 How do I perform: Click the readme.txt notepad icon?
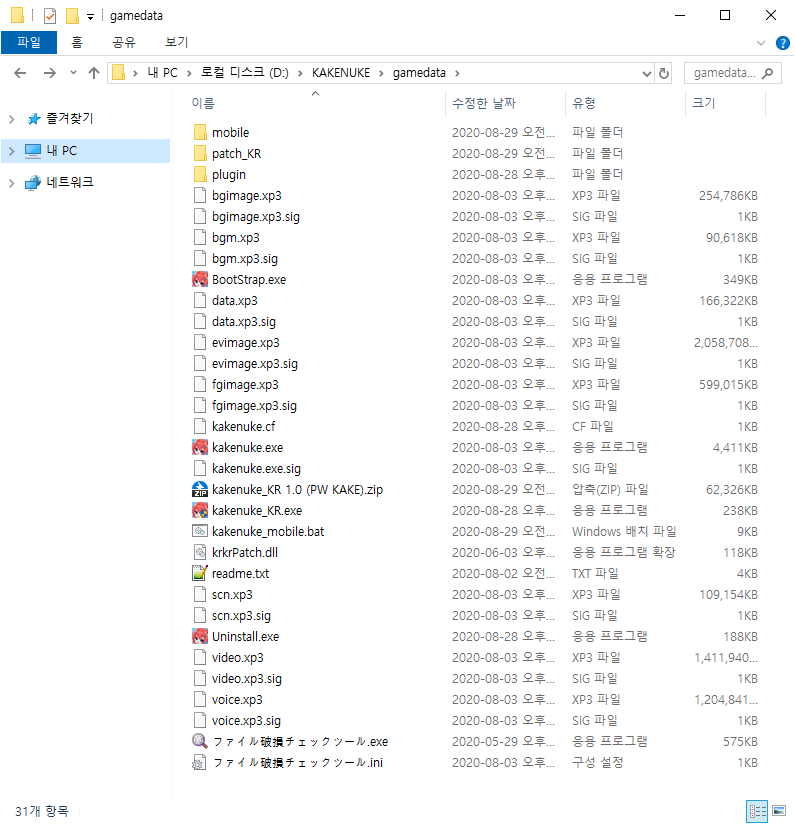click(200, 573)
